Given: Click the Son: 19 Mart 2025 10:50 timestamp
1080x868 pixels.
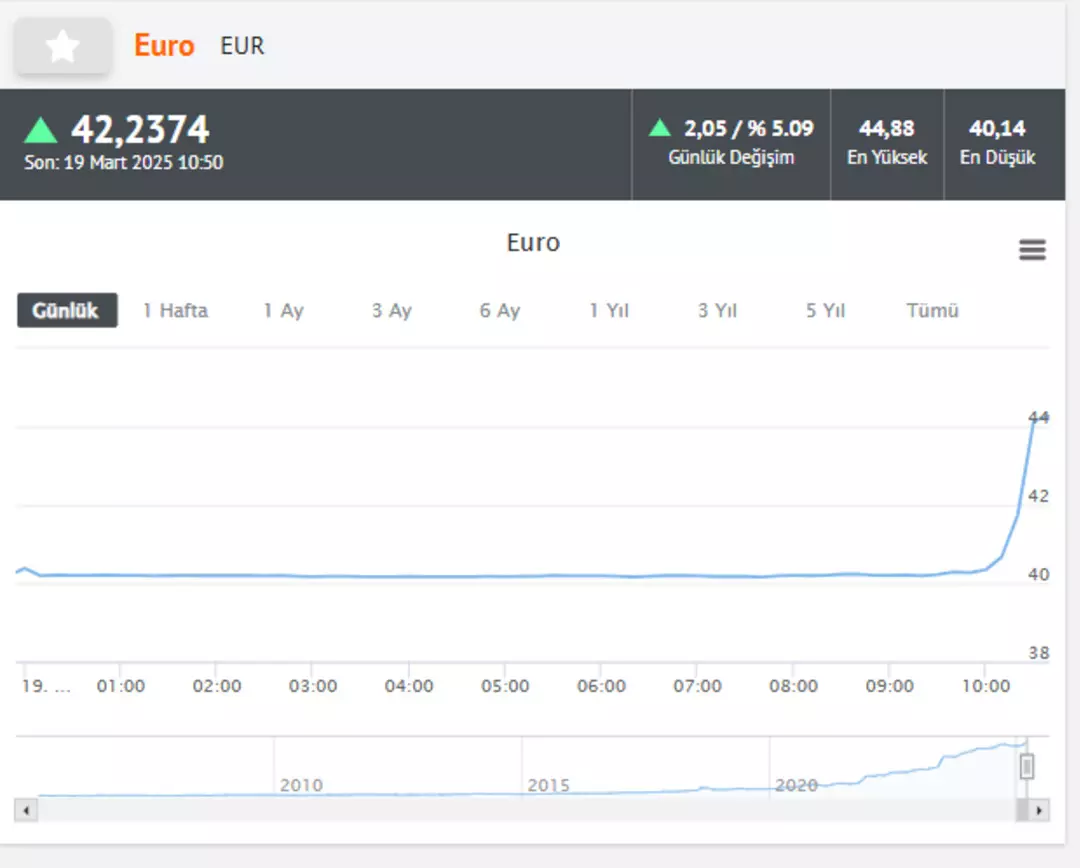Looking at the screenshot, I should pos(123,163).
